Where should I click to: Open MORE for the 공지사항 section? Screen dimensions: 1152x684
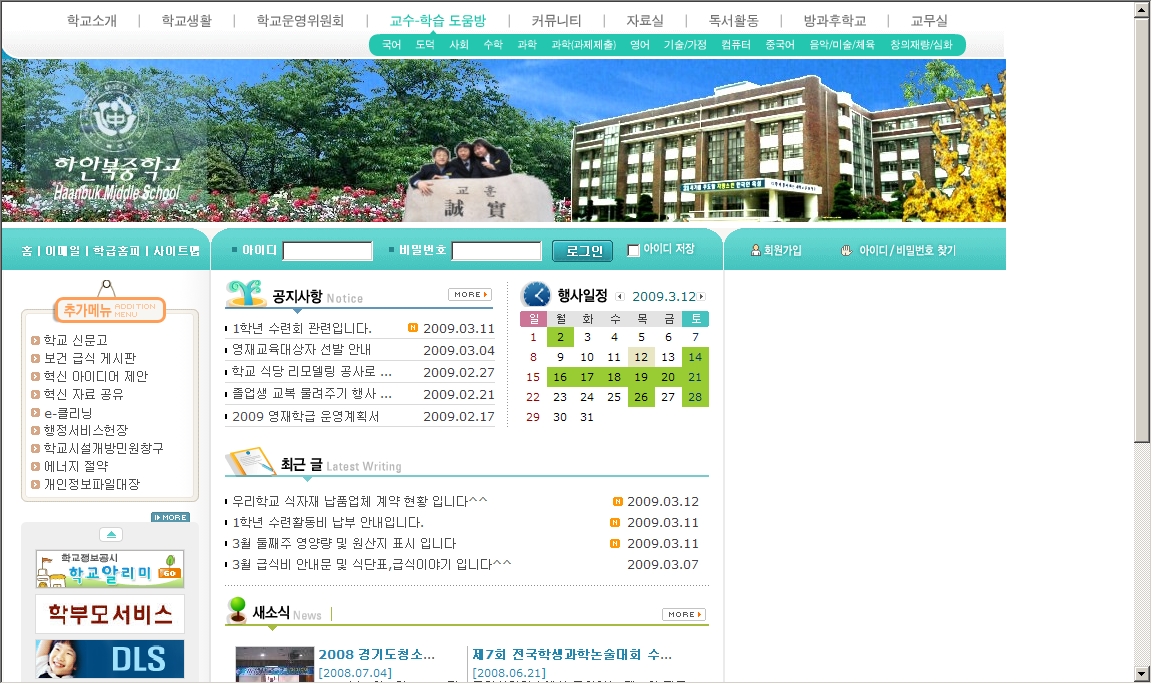[470, 295]
